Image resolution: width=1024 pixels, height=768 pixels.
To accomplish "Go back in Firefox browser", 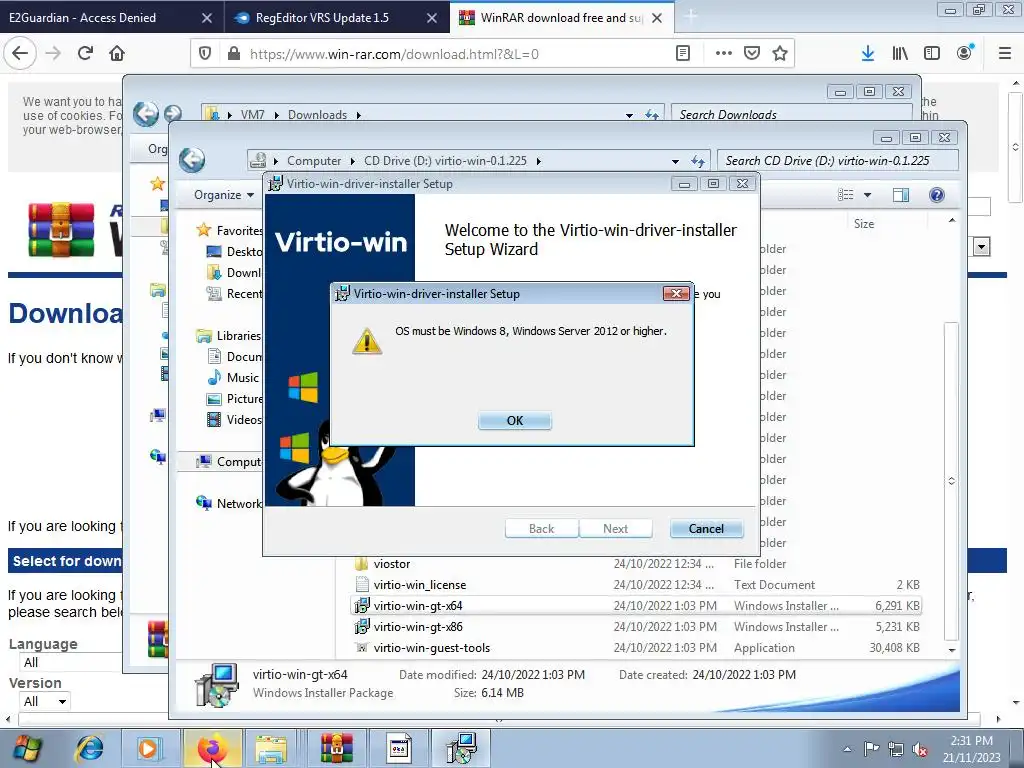I will (20, 54).
